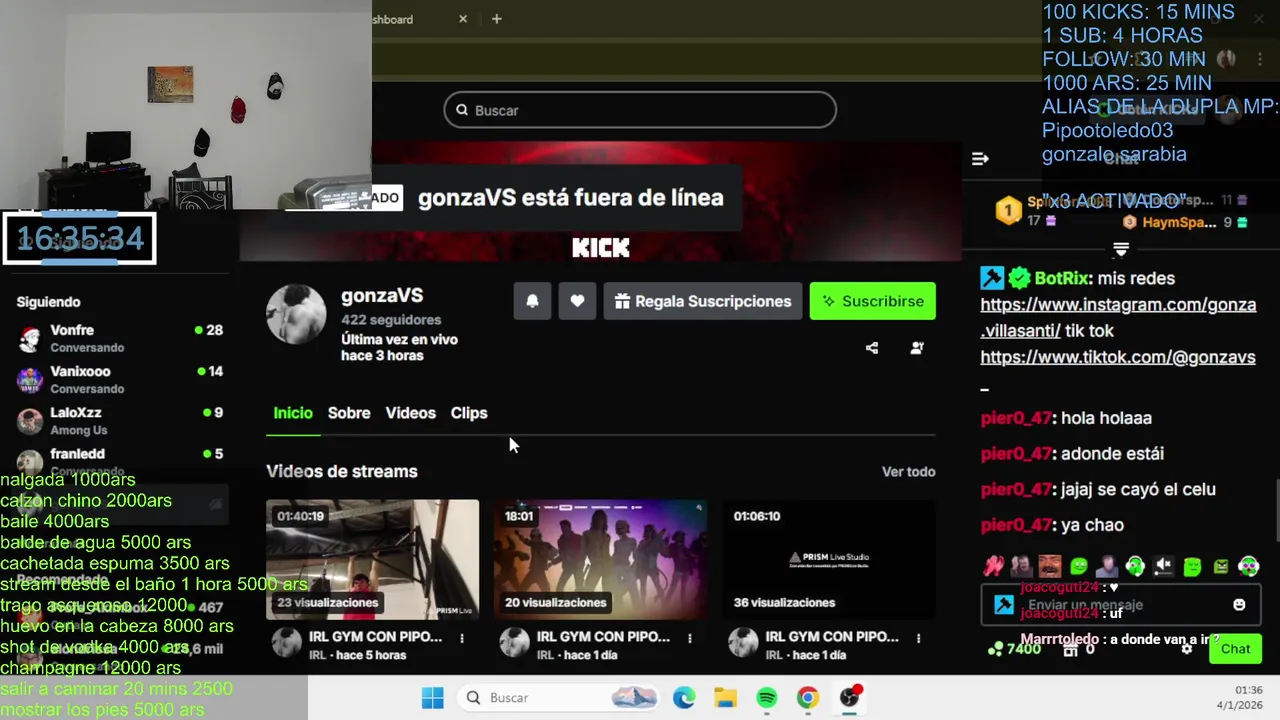Insert the green headphones emote

coord(1135,566)
